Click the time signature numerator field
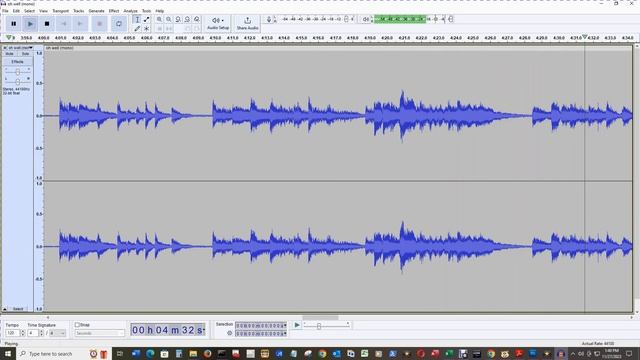The width and height of the screenshot is (640, 360). 33,333
